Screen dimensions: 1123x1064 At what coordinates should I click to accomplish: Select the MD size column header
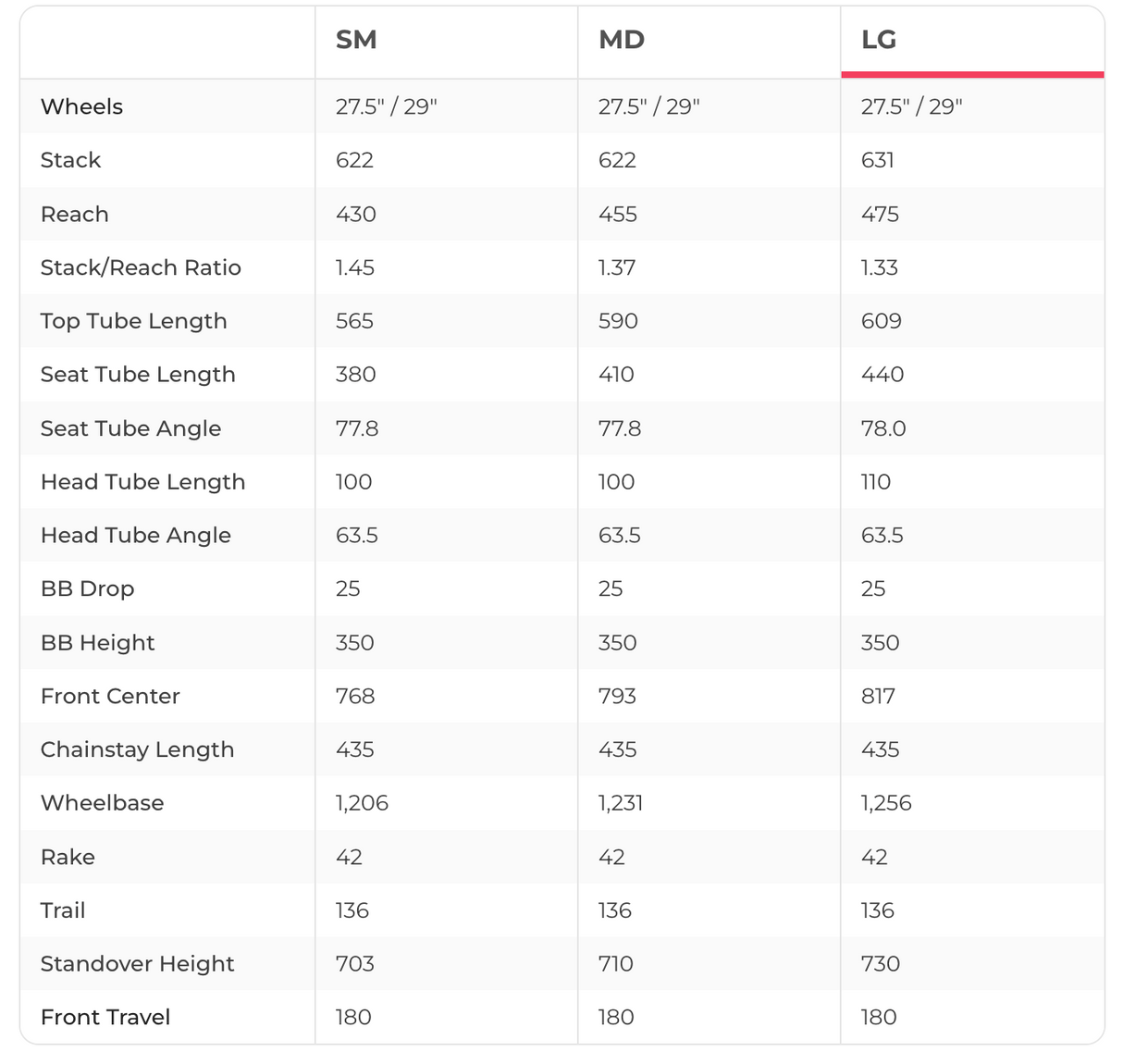point(622,40)
